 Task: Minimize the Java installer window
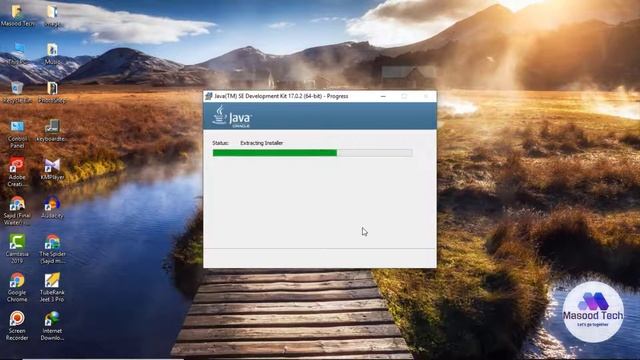pos(383,96)
